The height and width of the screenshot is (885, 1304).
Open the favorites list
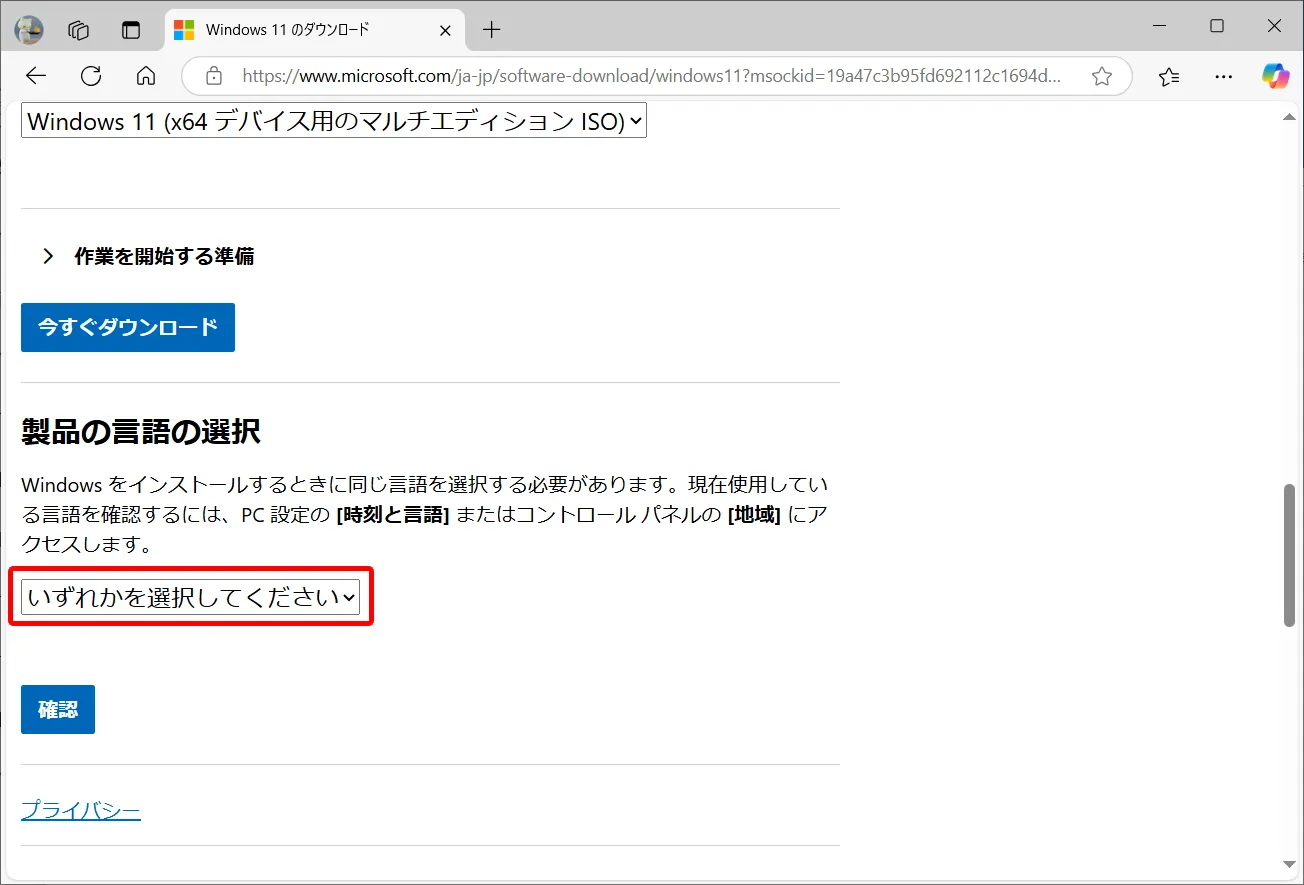1169,76
